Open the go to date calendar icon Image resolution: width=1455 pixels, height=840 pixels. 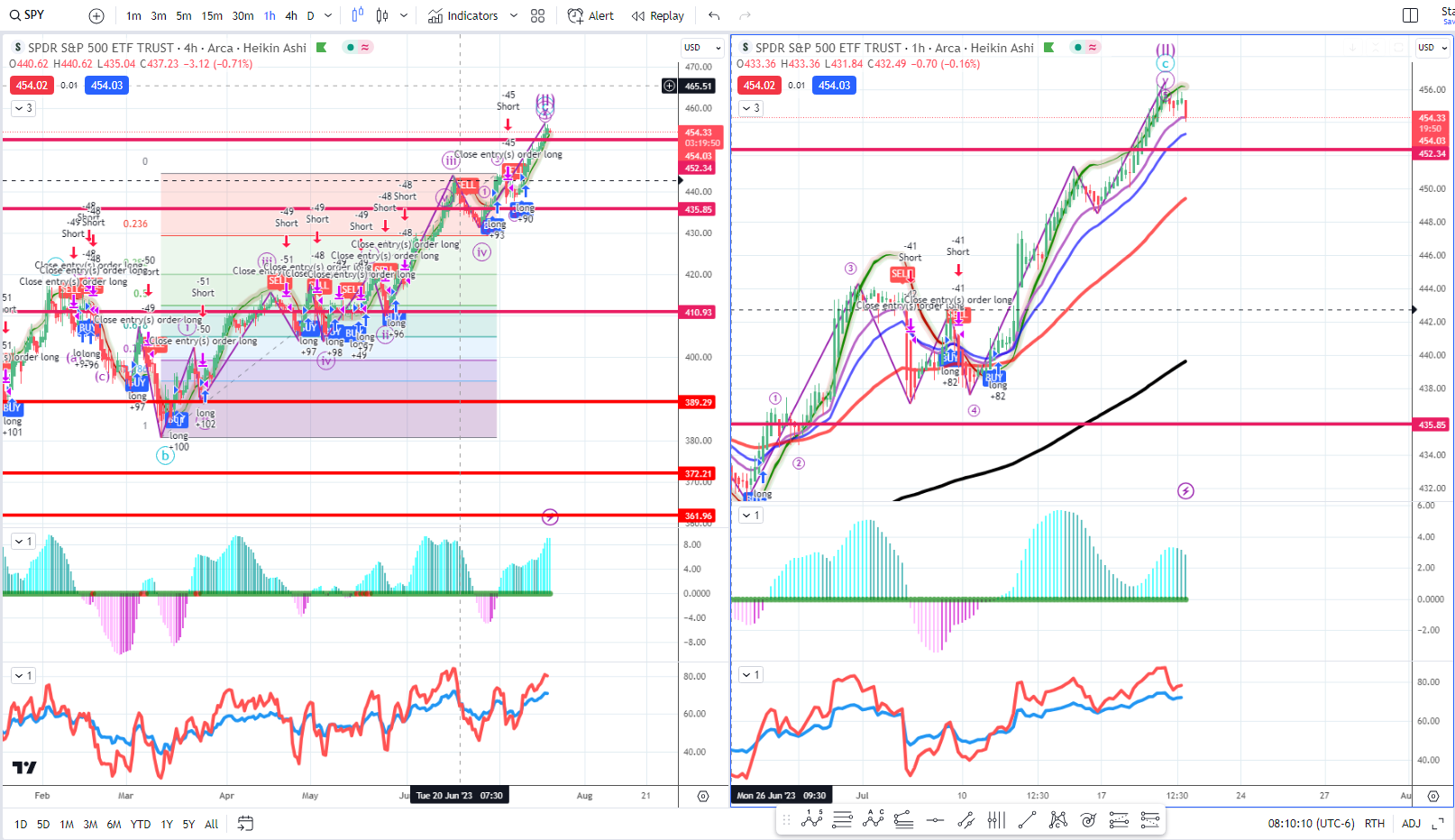pos(245,824)
